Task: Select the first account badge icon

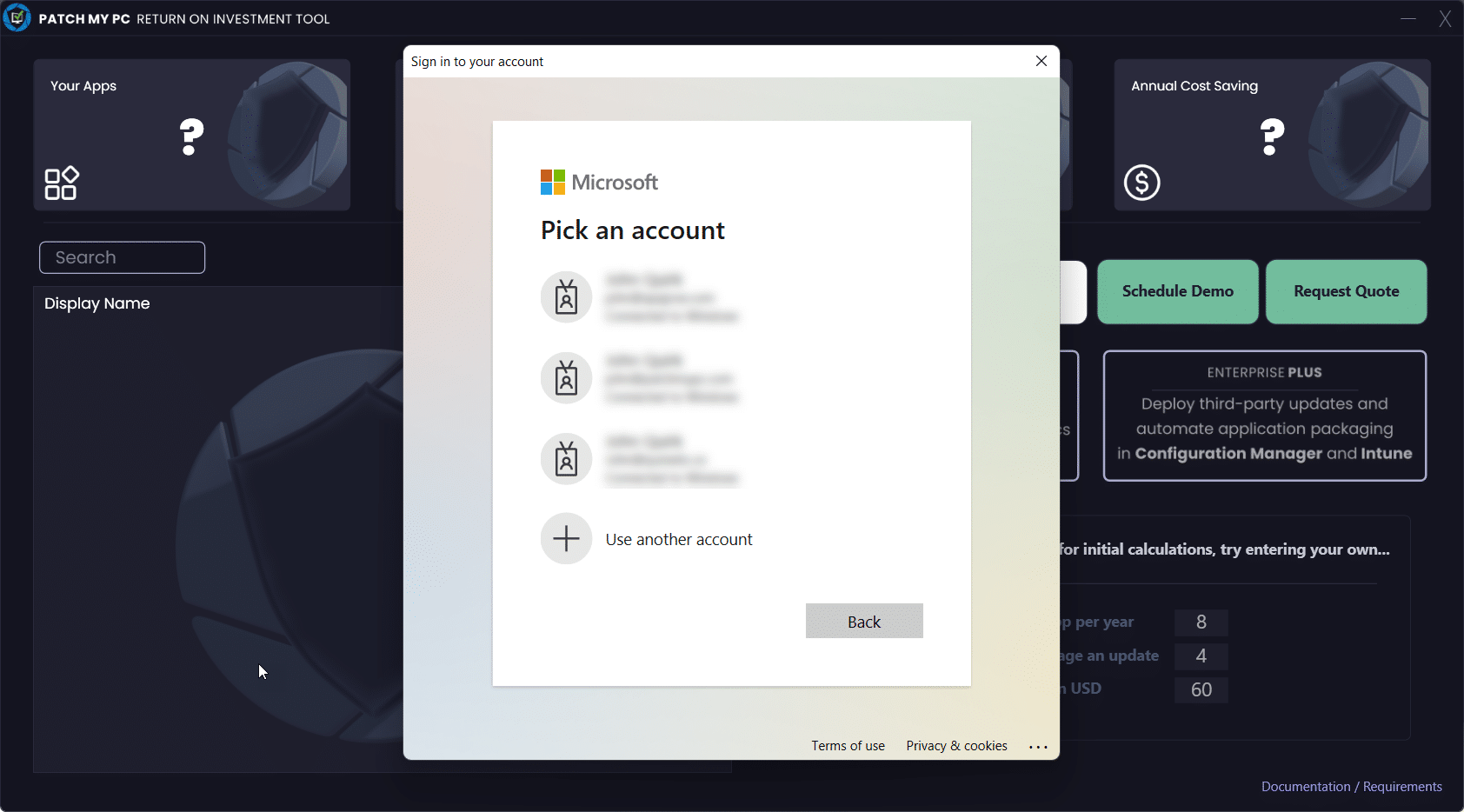Action: [567, 297]
